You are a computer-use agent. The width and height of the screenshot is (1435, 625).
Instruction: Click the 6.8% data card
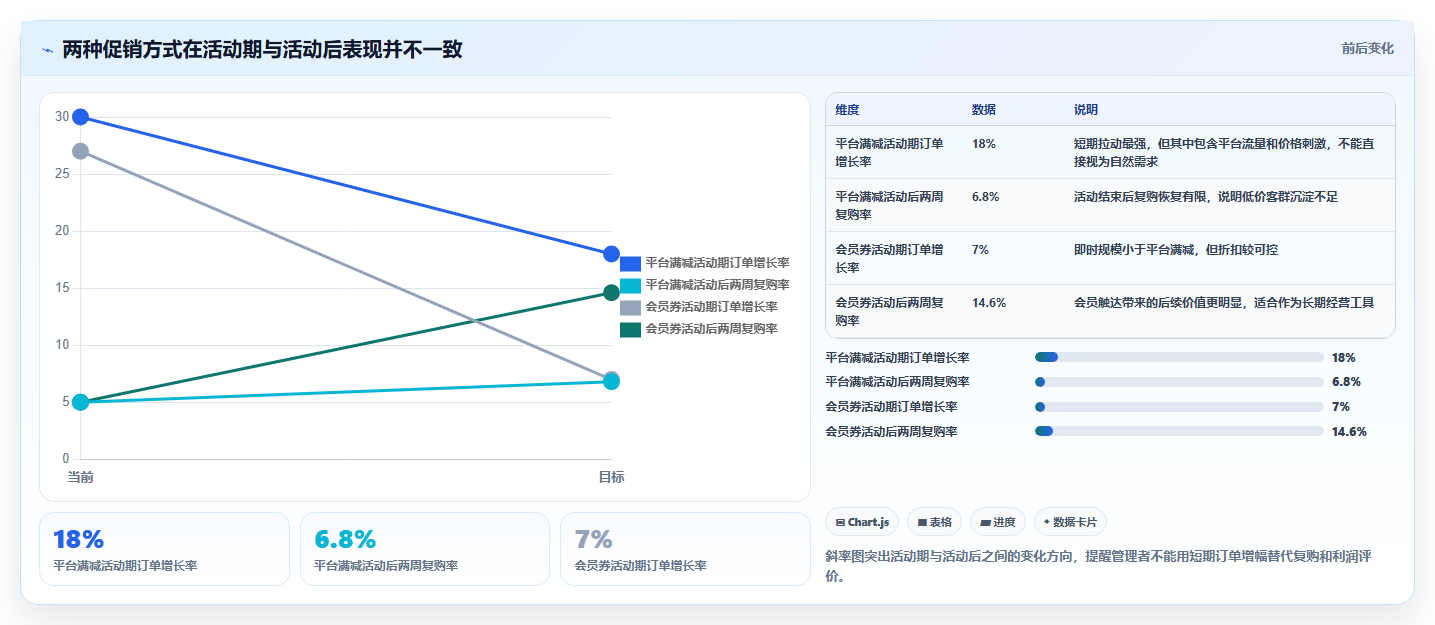(x=425, y=549)
